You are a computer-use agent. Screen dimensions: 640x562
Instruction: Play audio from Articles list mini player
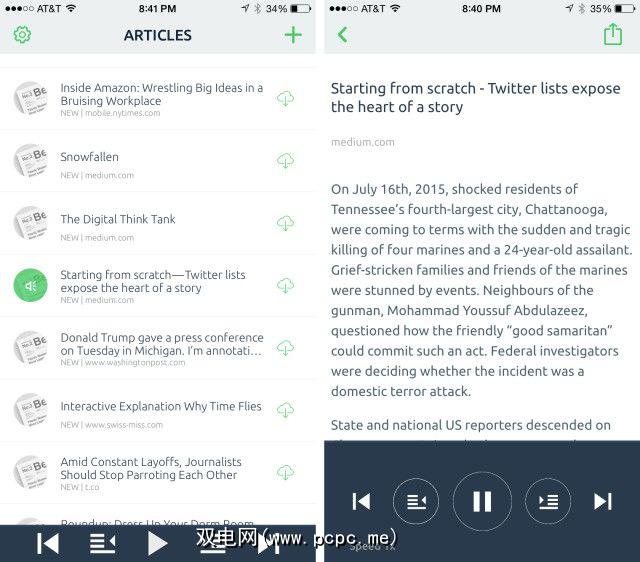(x=158, y=543)
